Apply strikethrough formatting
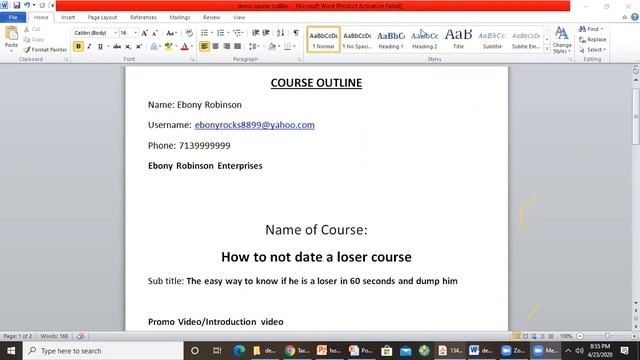This screenshot has height=360, width=640. (x=117, y=47)
